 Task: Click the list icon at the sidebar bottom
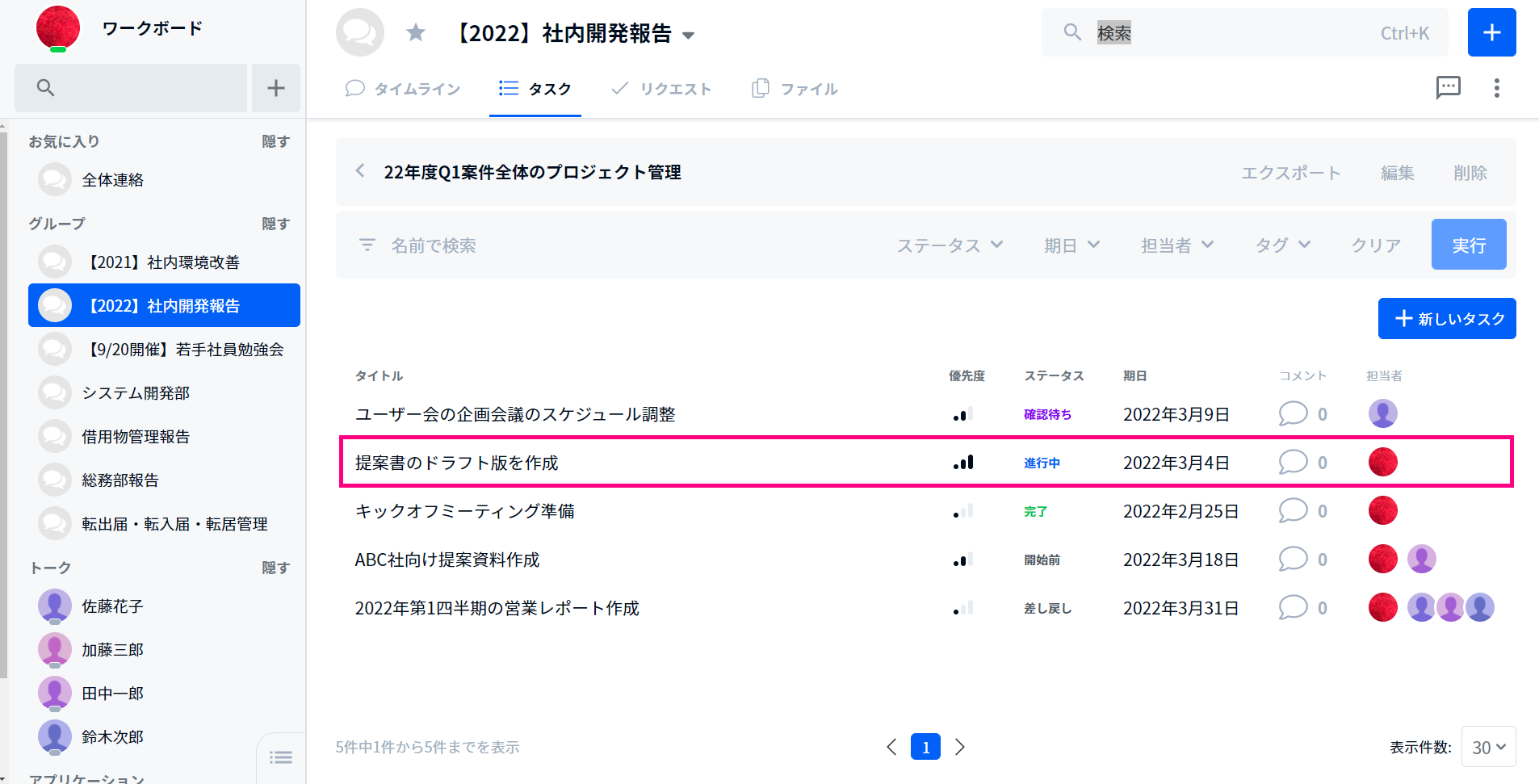281,757
